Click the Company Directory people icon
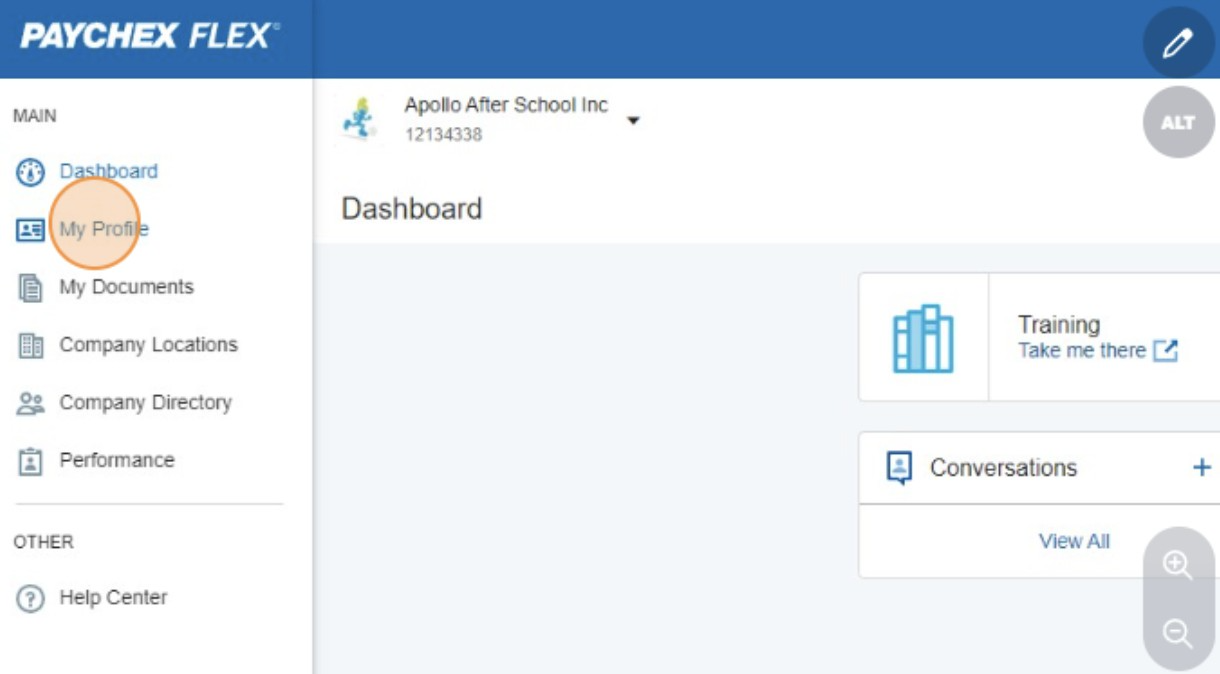This screenshot has width=1220, height=674. (30, 403)
